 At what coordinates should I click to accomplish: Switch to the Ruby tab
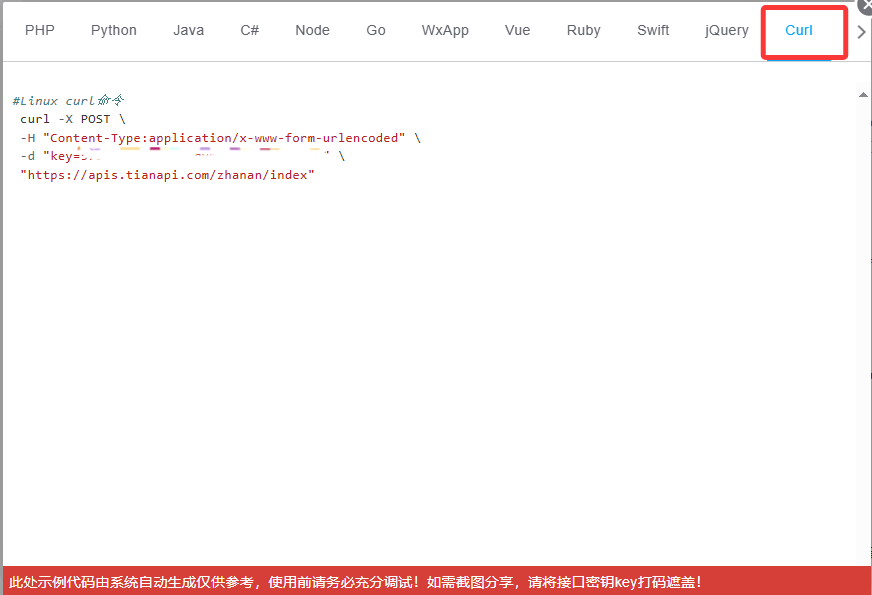pos(583,30)
